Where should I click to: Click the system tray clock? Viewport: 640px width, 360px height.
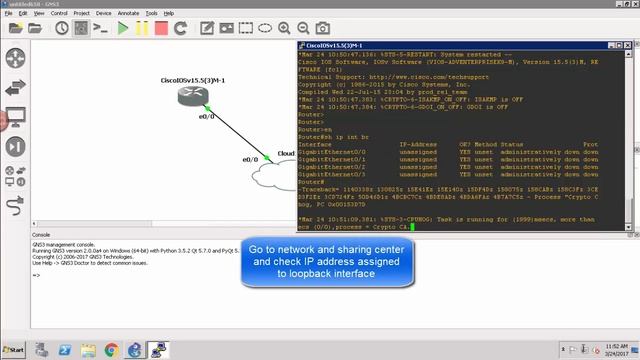coord(616,350)
